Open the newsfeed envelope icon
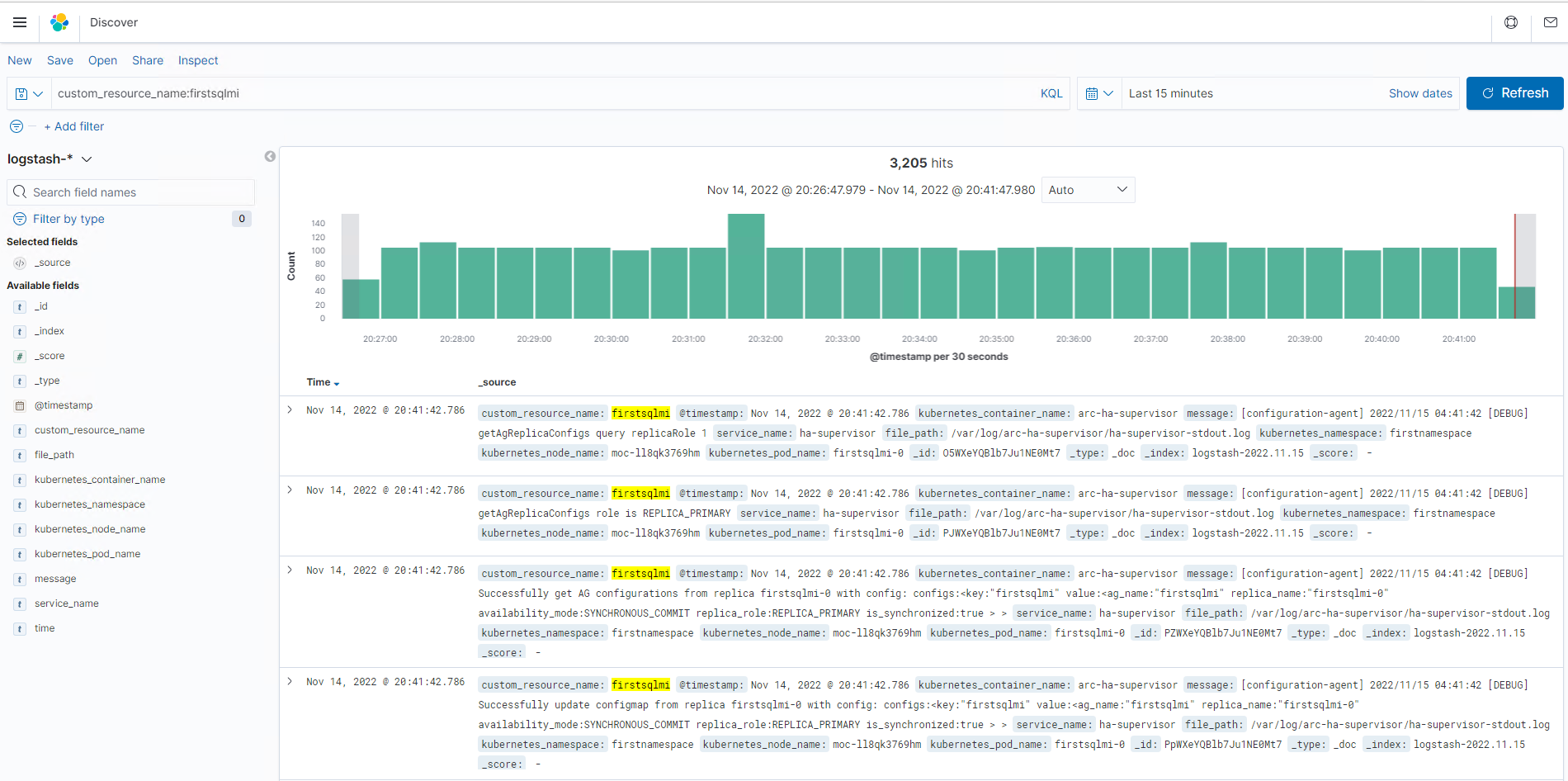This screenshot has width=1568, height=781. [1551, 22]
